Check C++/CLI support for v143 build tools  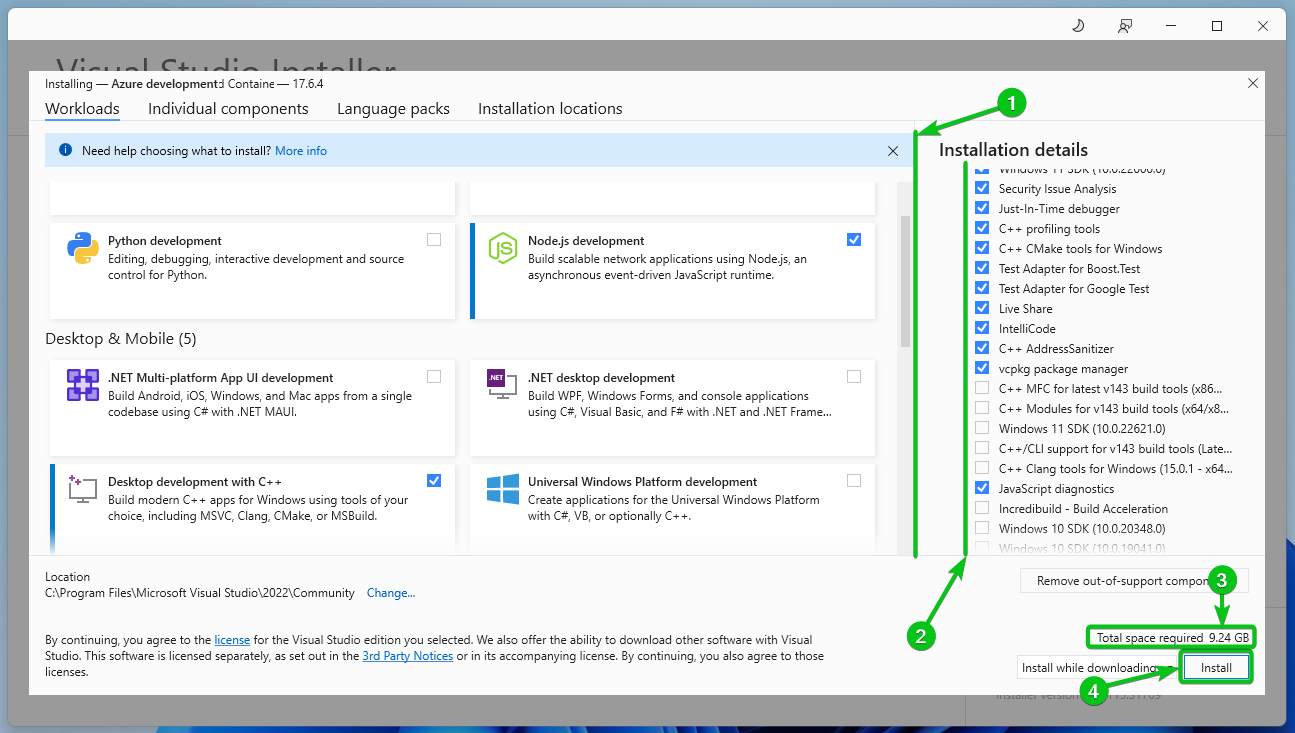coord(982,448)
